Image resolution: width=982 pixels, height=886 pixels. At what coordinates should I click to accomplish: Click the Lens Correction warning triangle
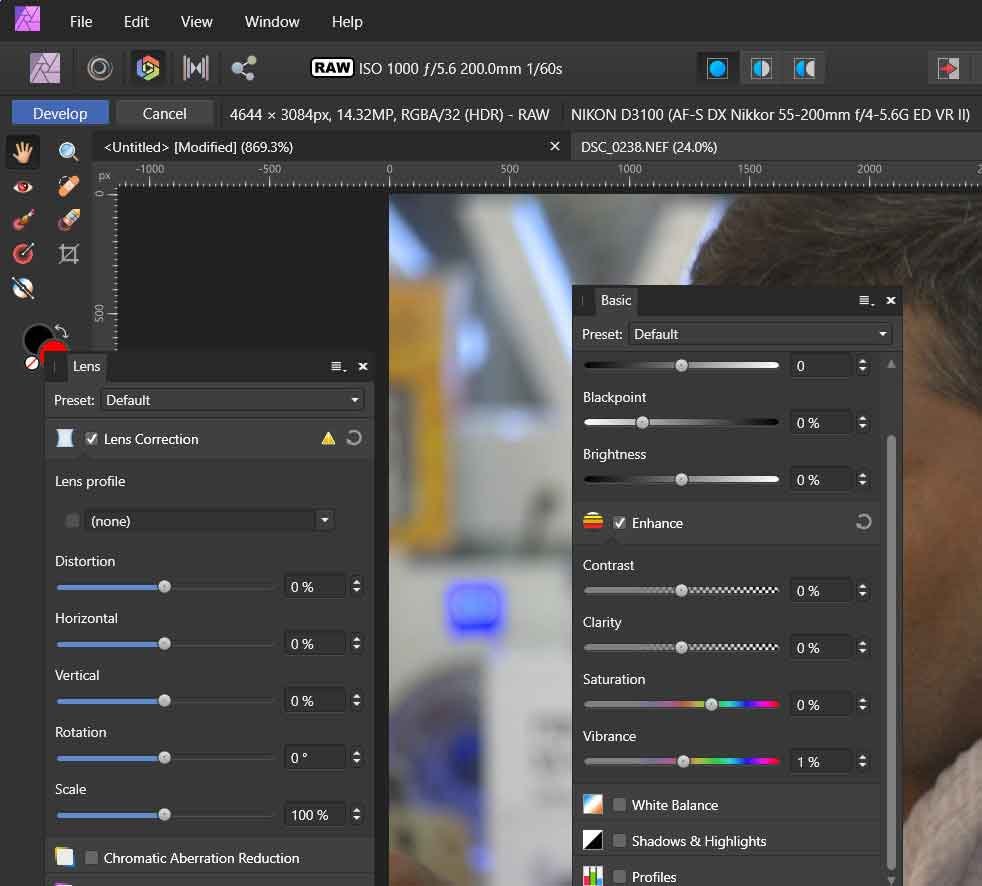click(328, 438)
